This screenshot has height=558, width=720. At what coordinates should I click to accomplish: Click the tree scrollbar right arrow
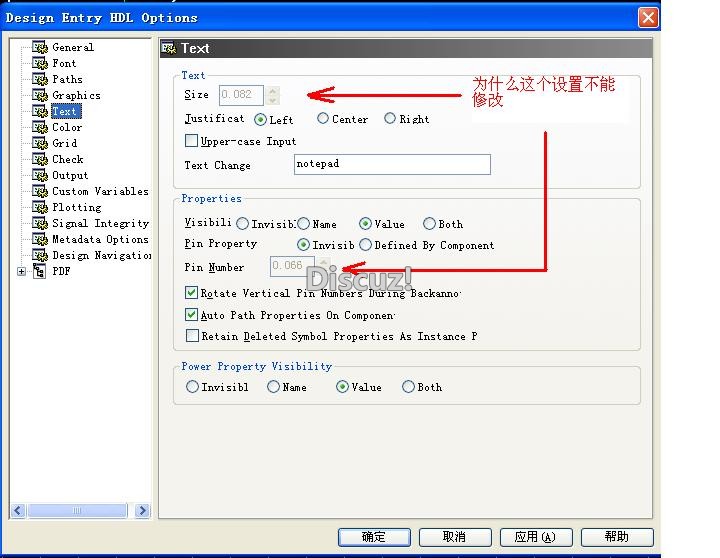[142, 511]
